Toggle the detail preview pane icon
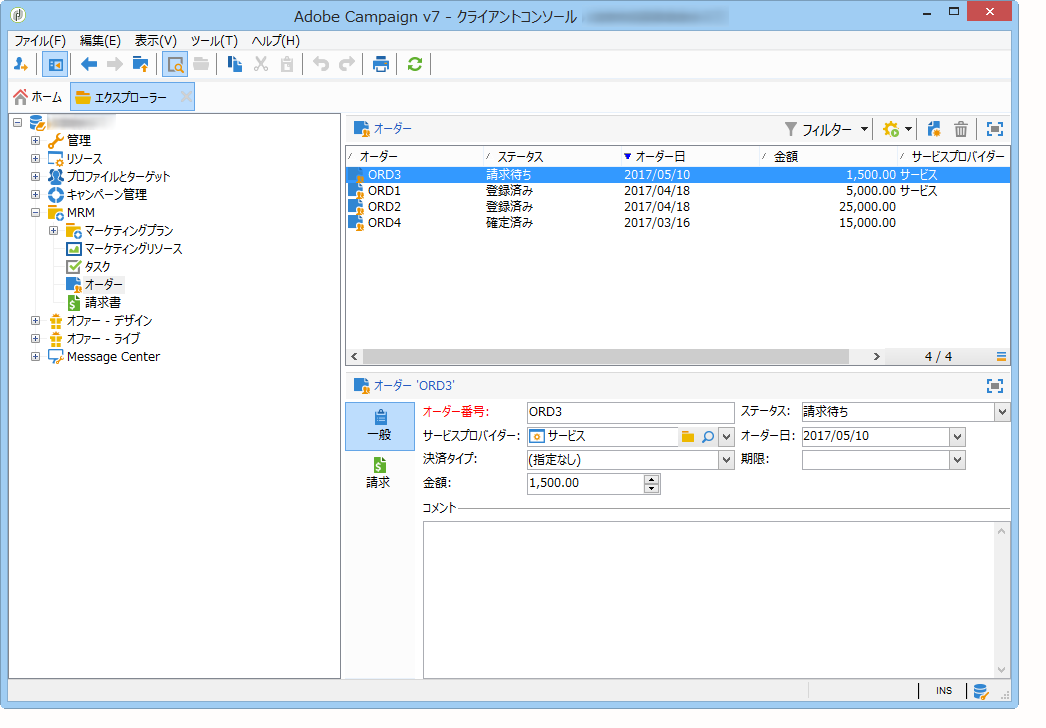Image resolution: width=1046 pixels, height=728 pixels. click(175, 65)
